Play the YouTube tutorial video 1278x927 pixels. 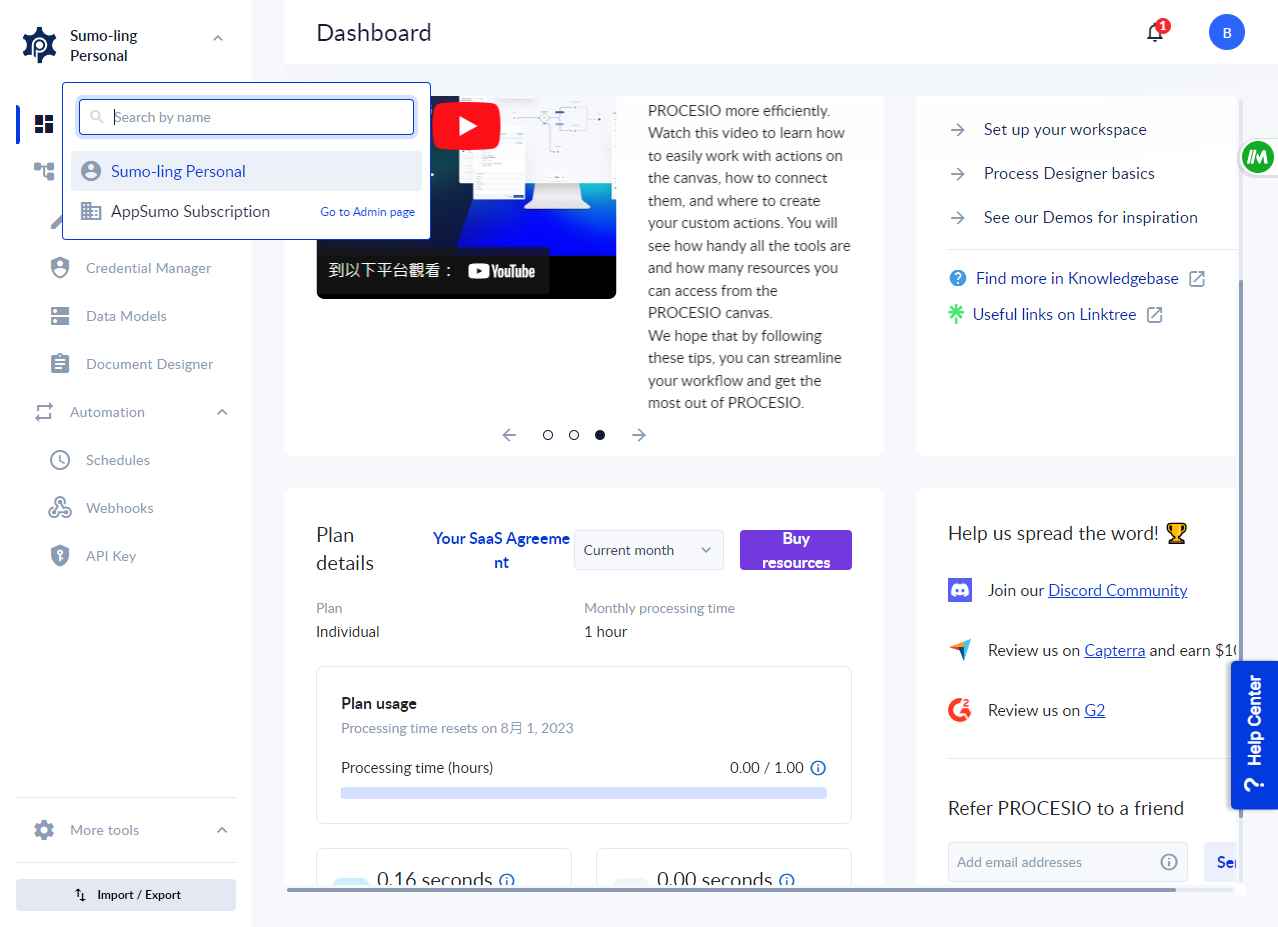tap(466, 127)
